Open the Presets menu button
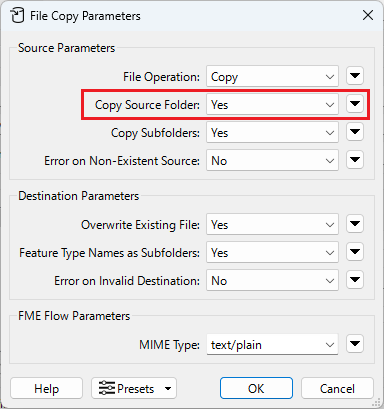Screen dimensions: 384x409 point(134,388)
